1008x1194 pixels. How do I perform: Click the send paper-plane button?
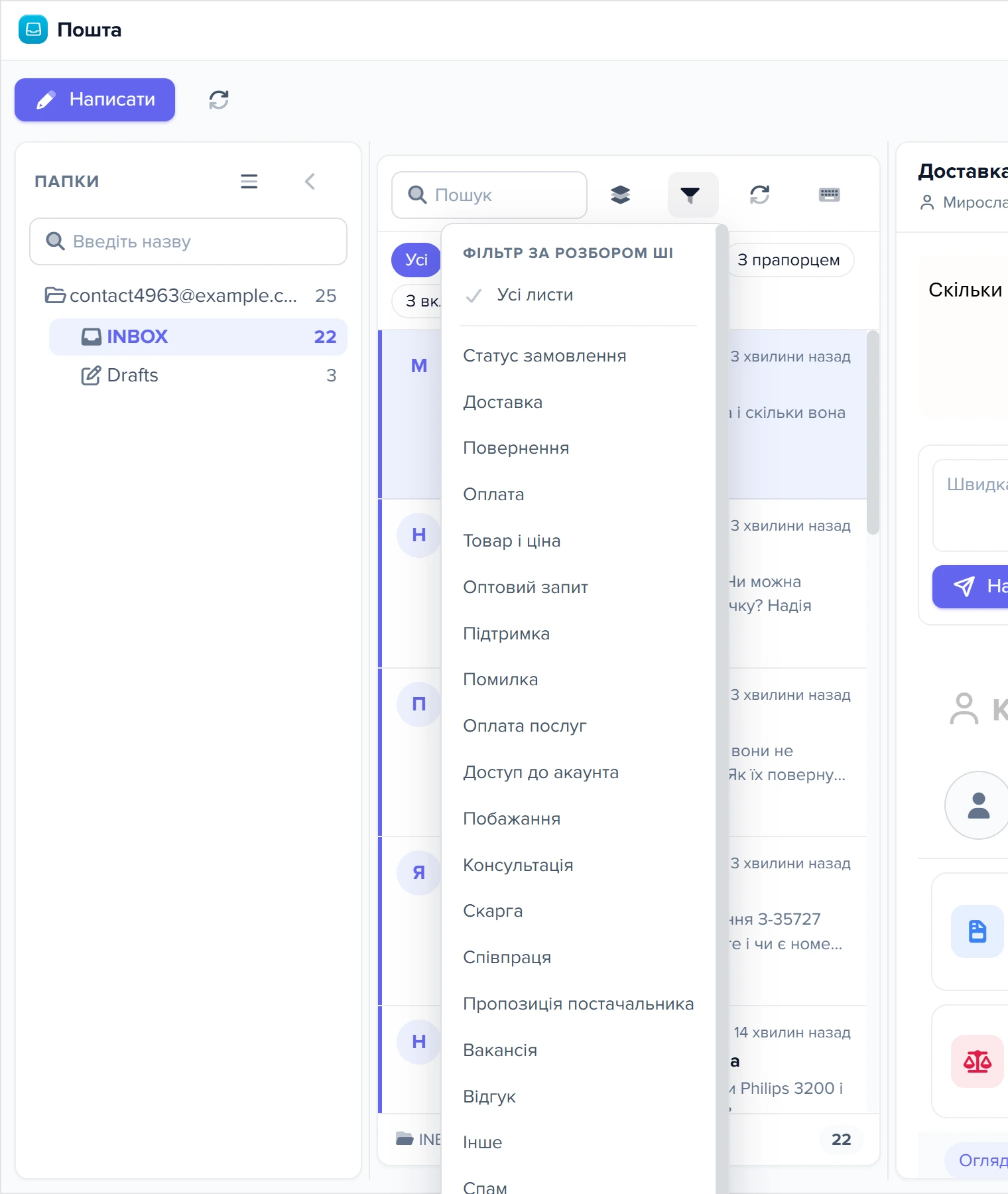tap(970, 586)
